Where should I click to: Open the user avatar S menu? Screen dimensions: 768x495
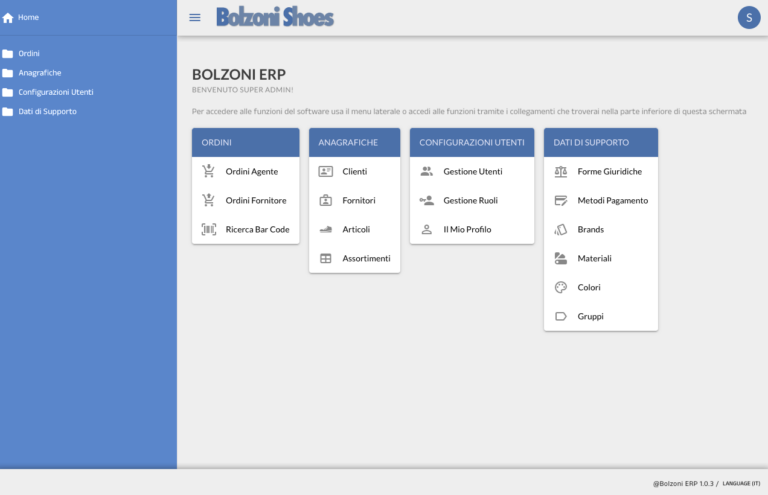tap(749, 18)
